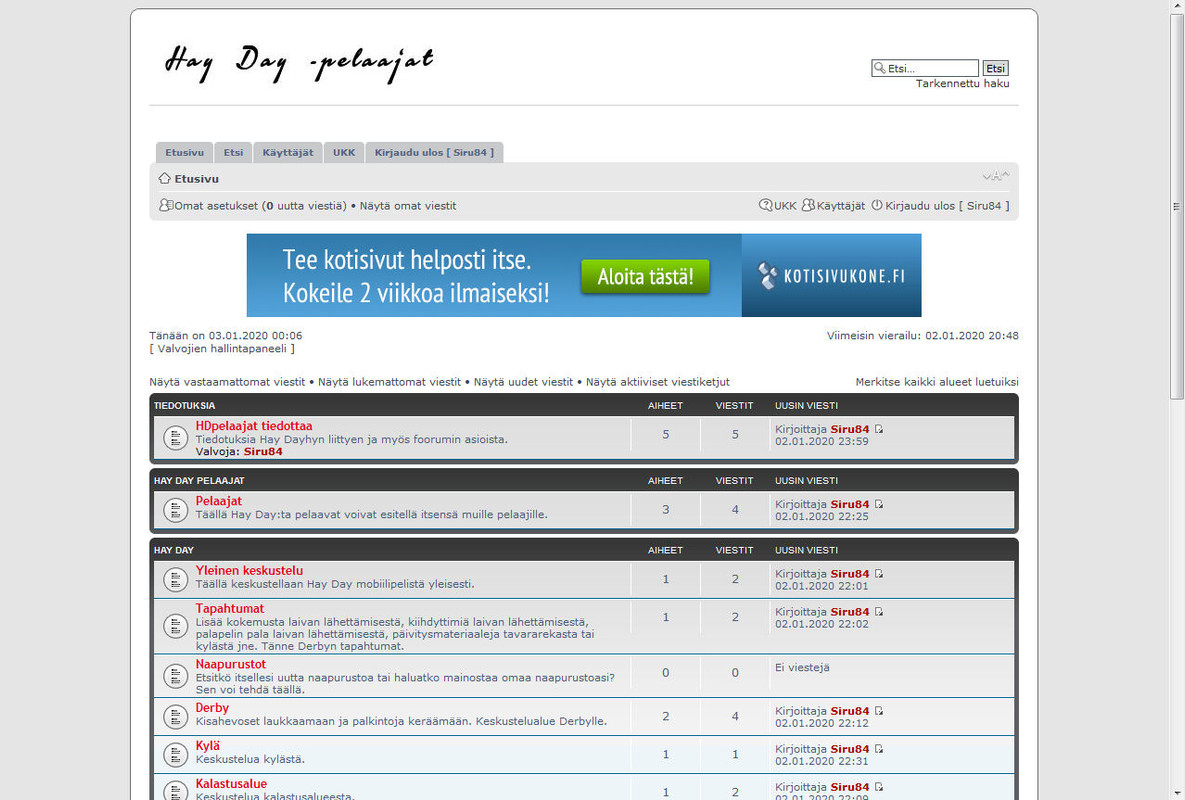The height and width of the screenshot is (800, 1185).
Task: Open the Derby forum
Action: pyautogui.click(x=212, y=708)
